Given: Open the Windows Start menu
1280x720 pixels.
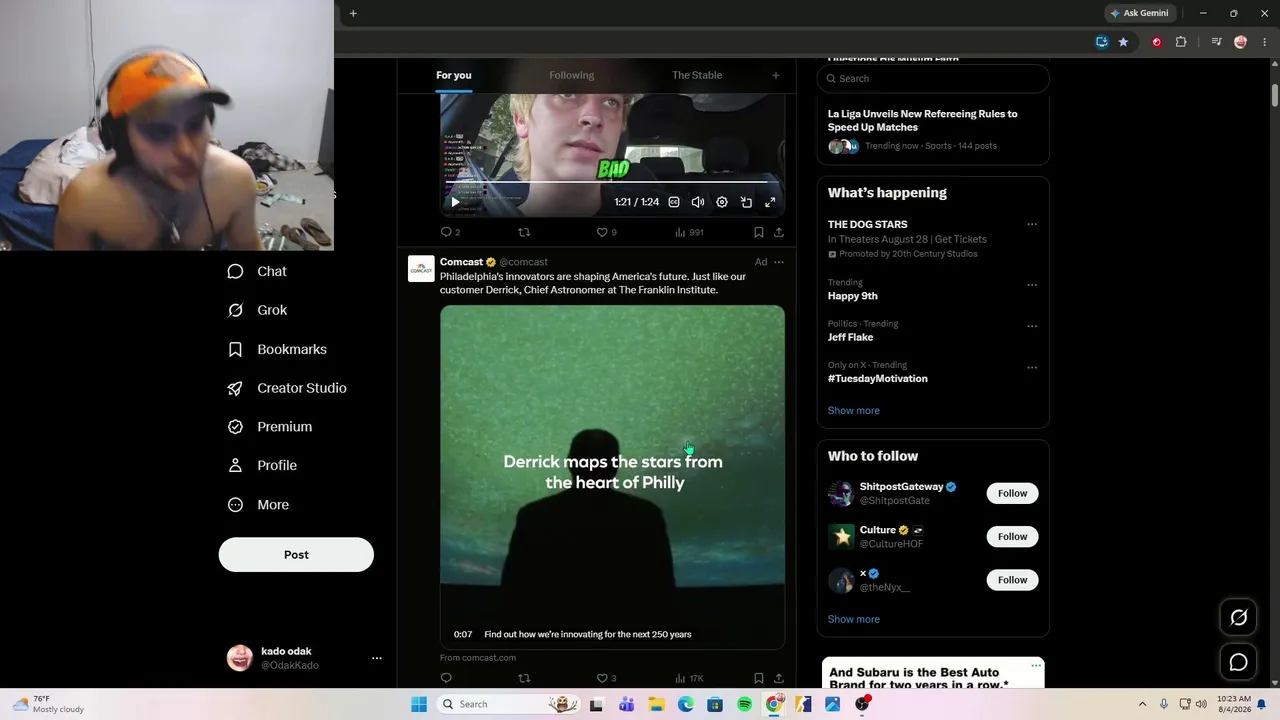Looking at the screenshot, I should [x=419, y=704].
